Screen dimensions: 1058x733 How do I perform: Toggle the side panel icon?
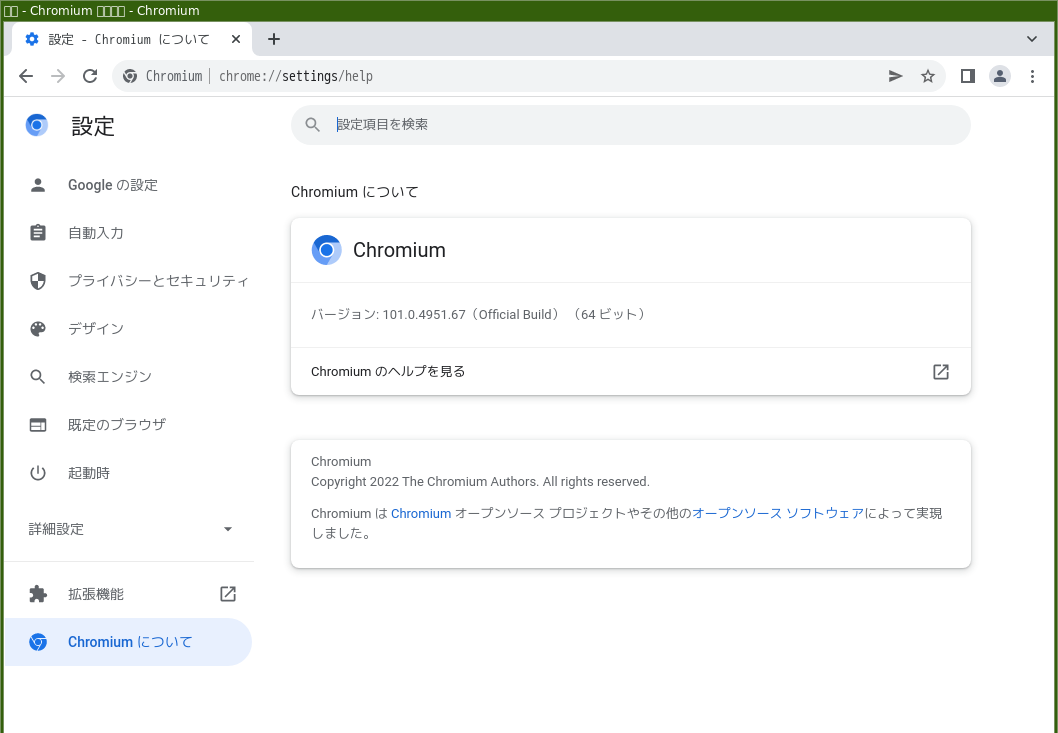[968, 76]
